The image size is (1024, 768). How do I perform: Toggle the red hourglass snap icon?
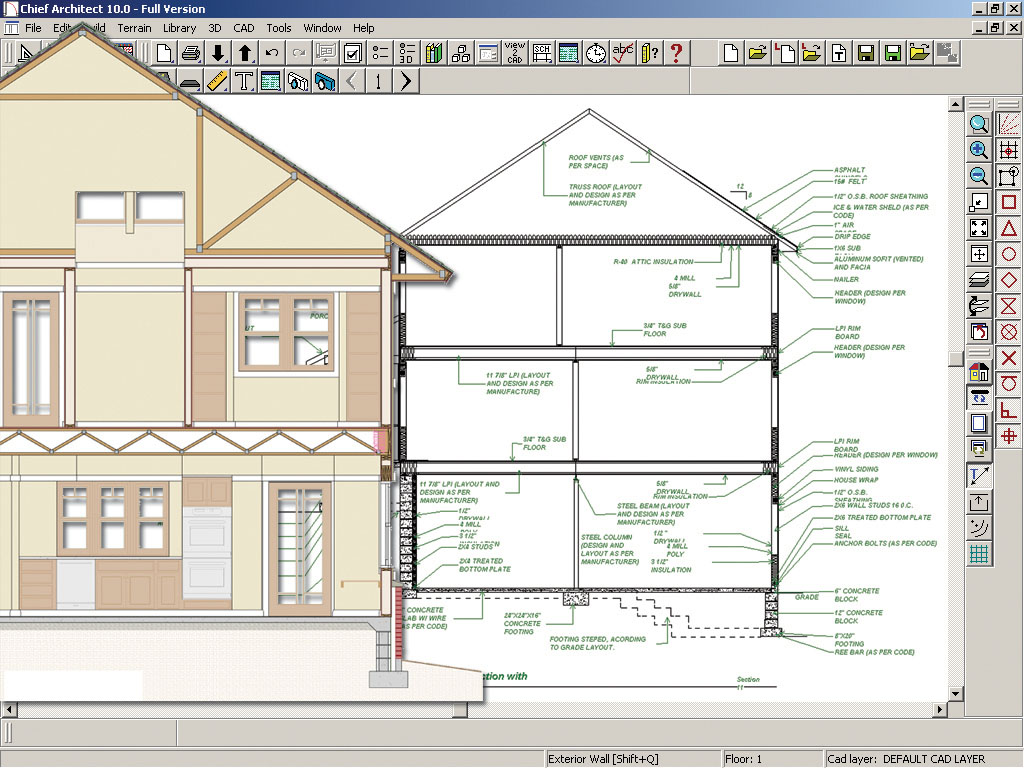pos(1009,306)
